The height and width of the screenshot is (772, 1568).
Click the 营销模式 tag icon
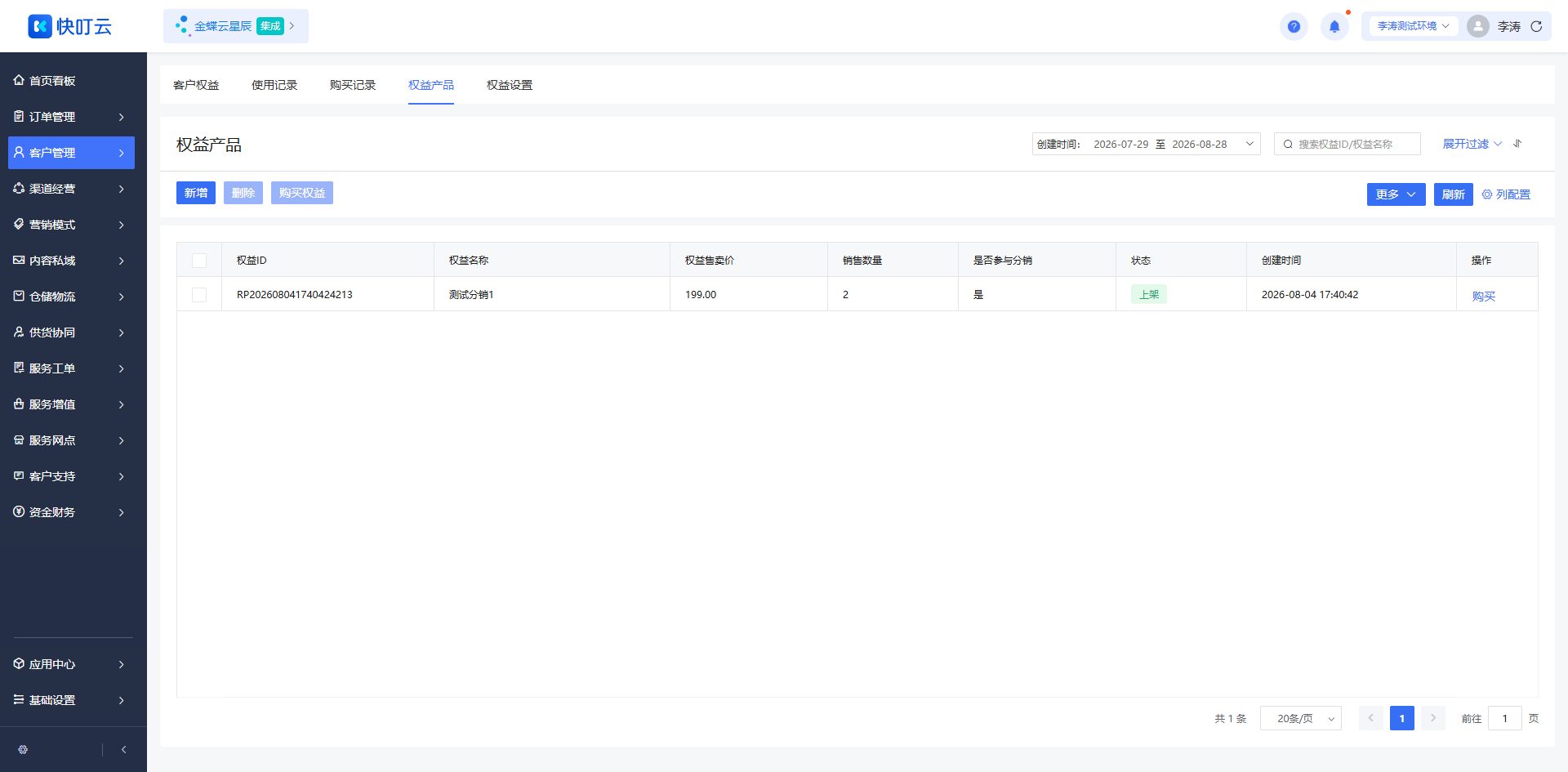tap(19, 224)
